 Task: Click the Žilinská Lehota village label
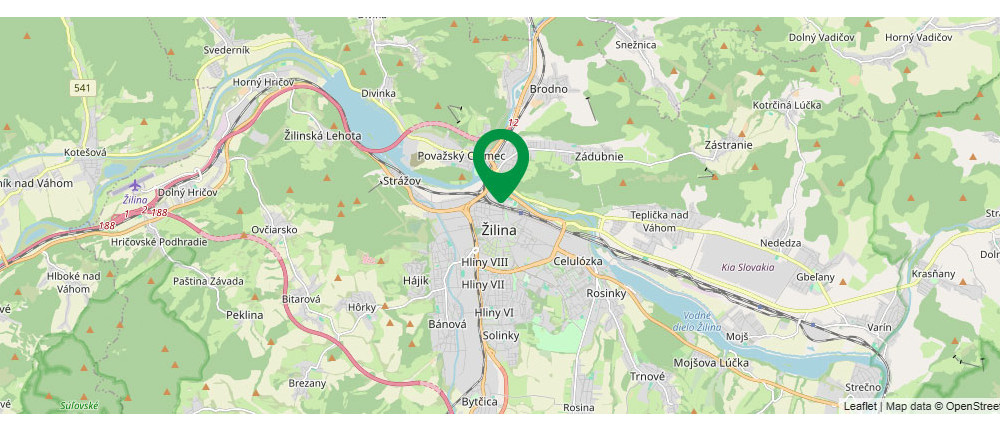click(323, 136)
